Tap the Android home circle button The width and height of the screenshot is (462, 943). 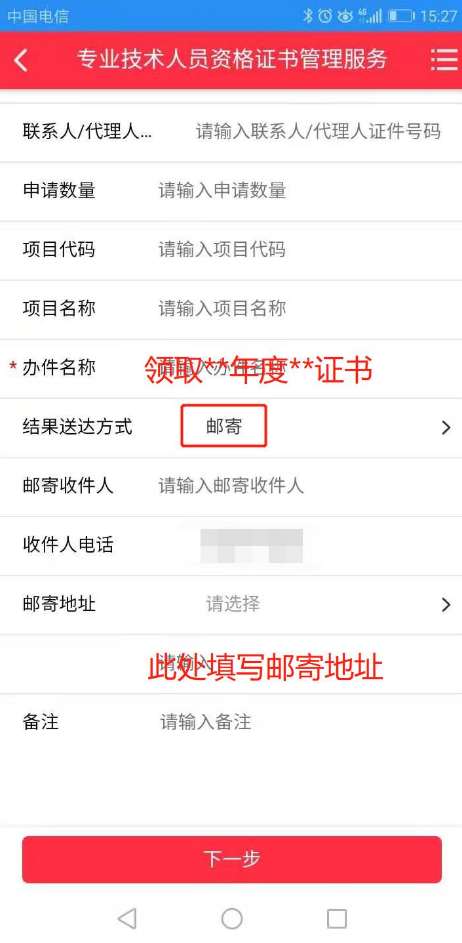(x=232, y=918)
